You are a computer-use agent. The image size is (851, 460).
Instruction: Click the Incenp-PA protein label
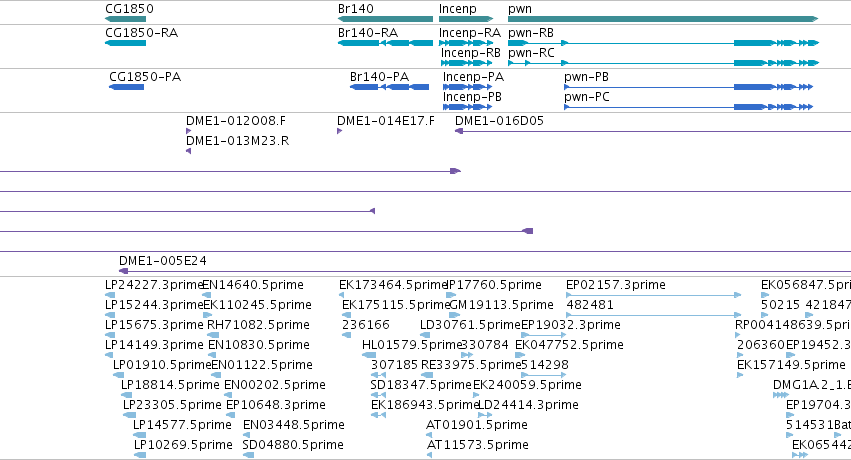[x=473, y=76]
